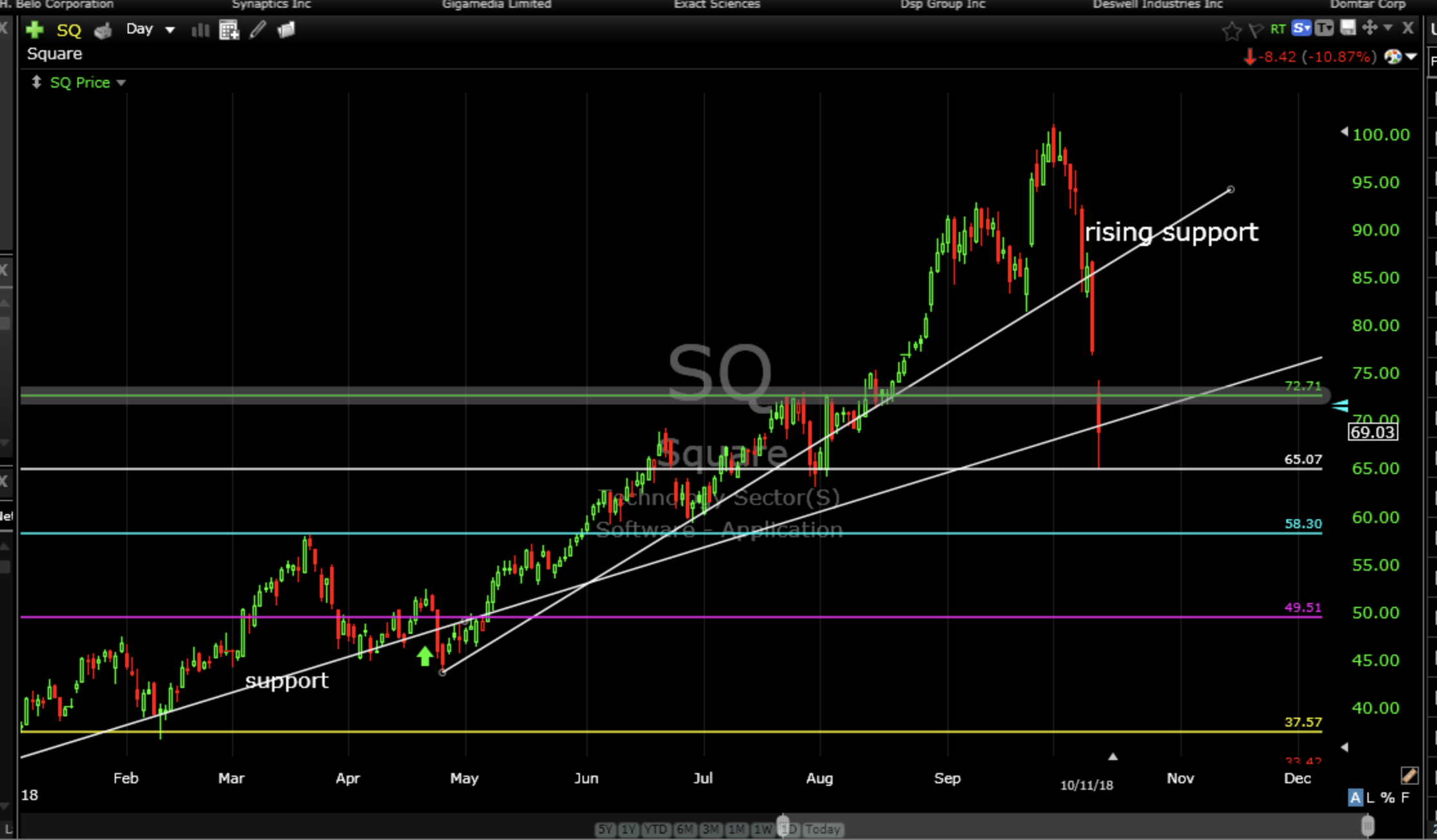
Task: Toggle the % percent scale mode
Action: coord(1387,797)
